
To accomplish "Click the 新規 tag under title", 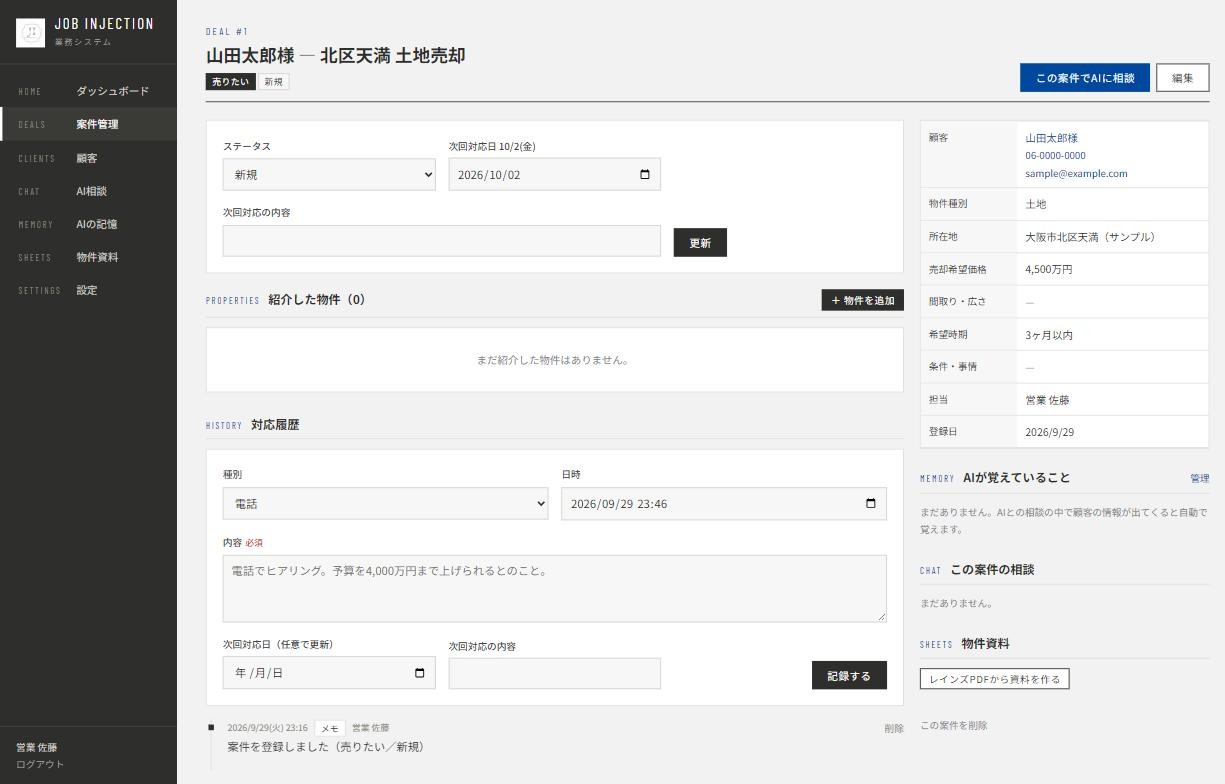I will (x=273, y=82).
